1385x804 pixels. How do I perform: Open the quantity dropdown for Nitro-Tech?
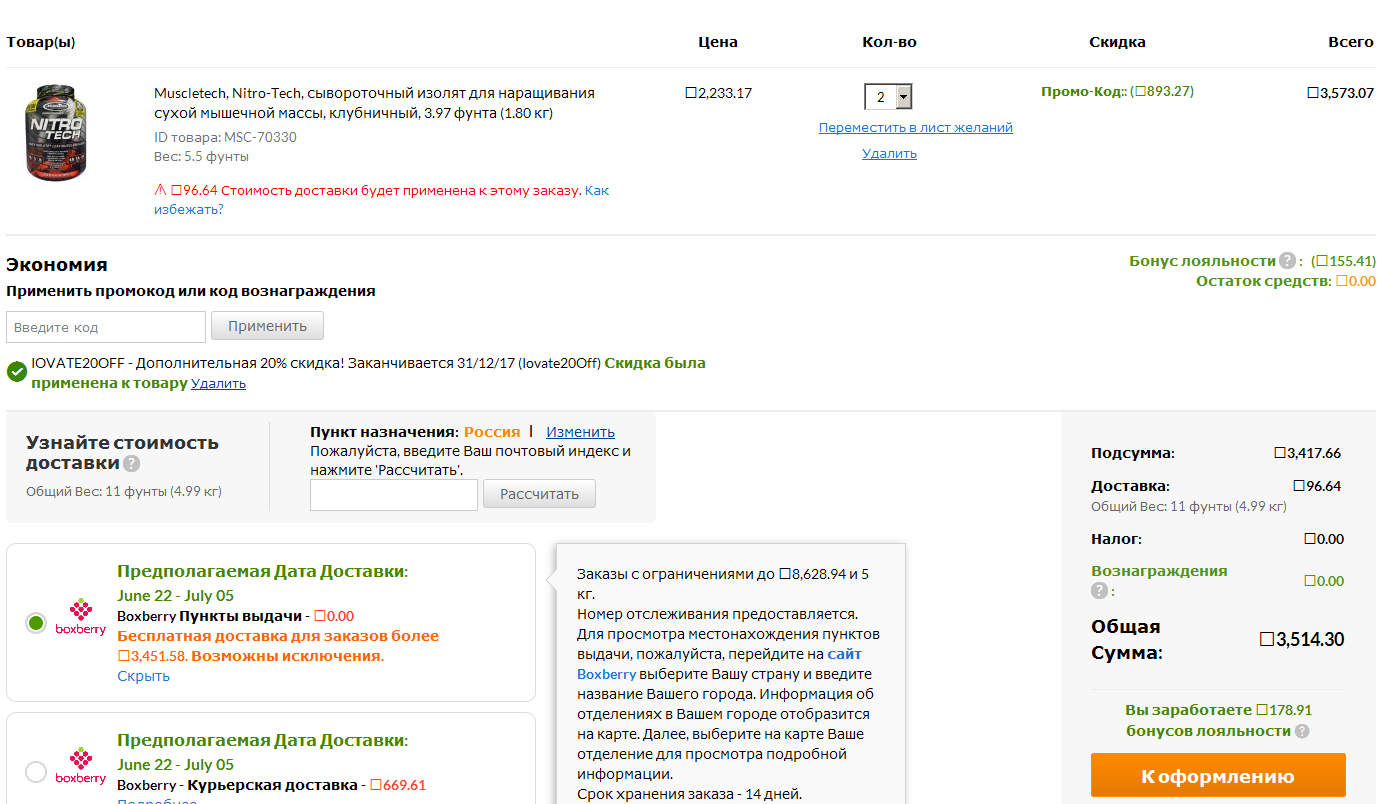[888, 97]
